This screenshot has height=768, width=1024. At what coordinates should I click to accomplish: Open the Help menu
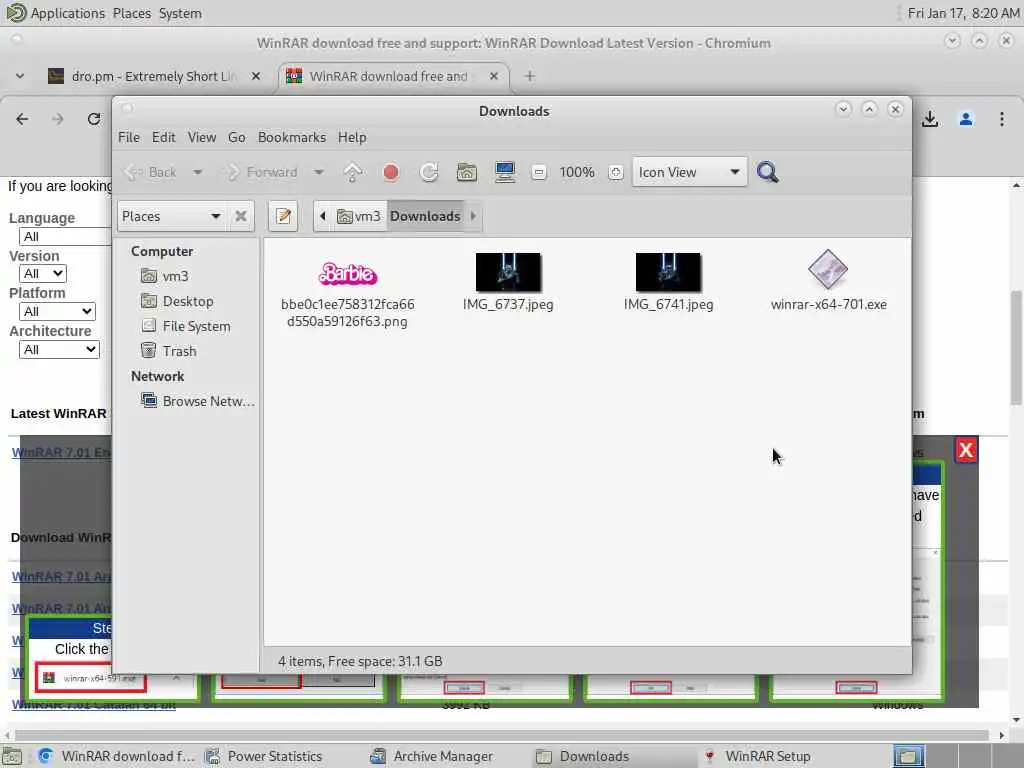pyautogui.click(x=352, y=137)
